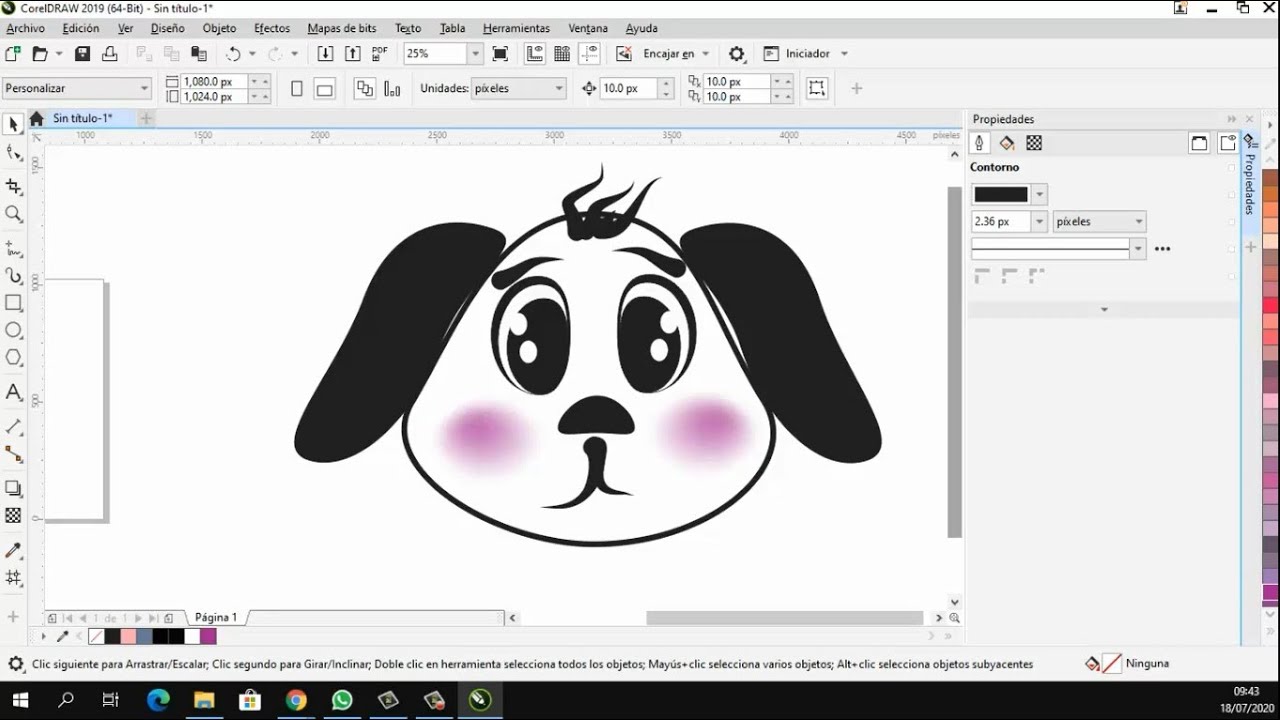
Task: Publish the document to PDF
Action: coord(380,54)
